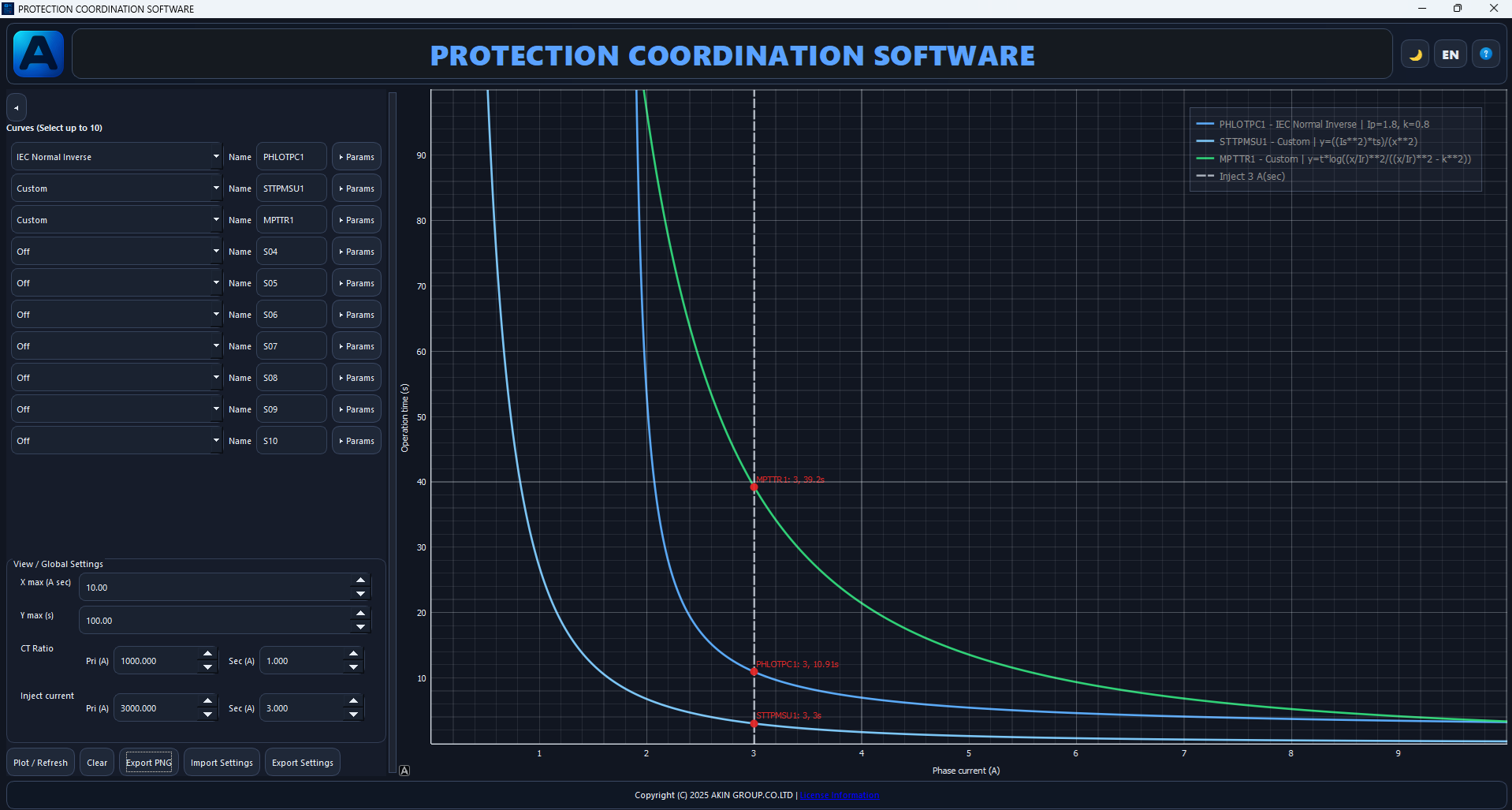Click the Import Settings button
Screen dimensions: 1512x810
click(222, 763)
